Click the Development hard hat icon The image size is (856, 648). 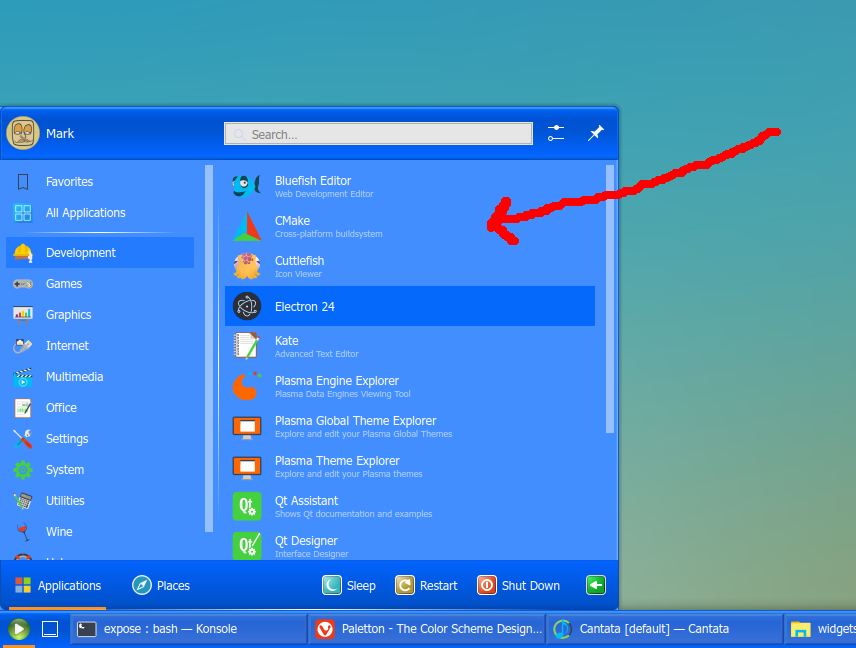click(x=23, y=253)
